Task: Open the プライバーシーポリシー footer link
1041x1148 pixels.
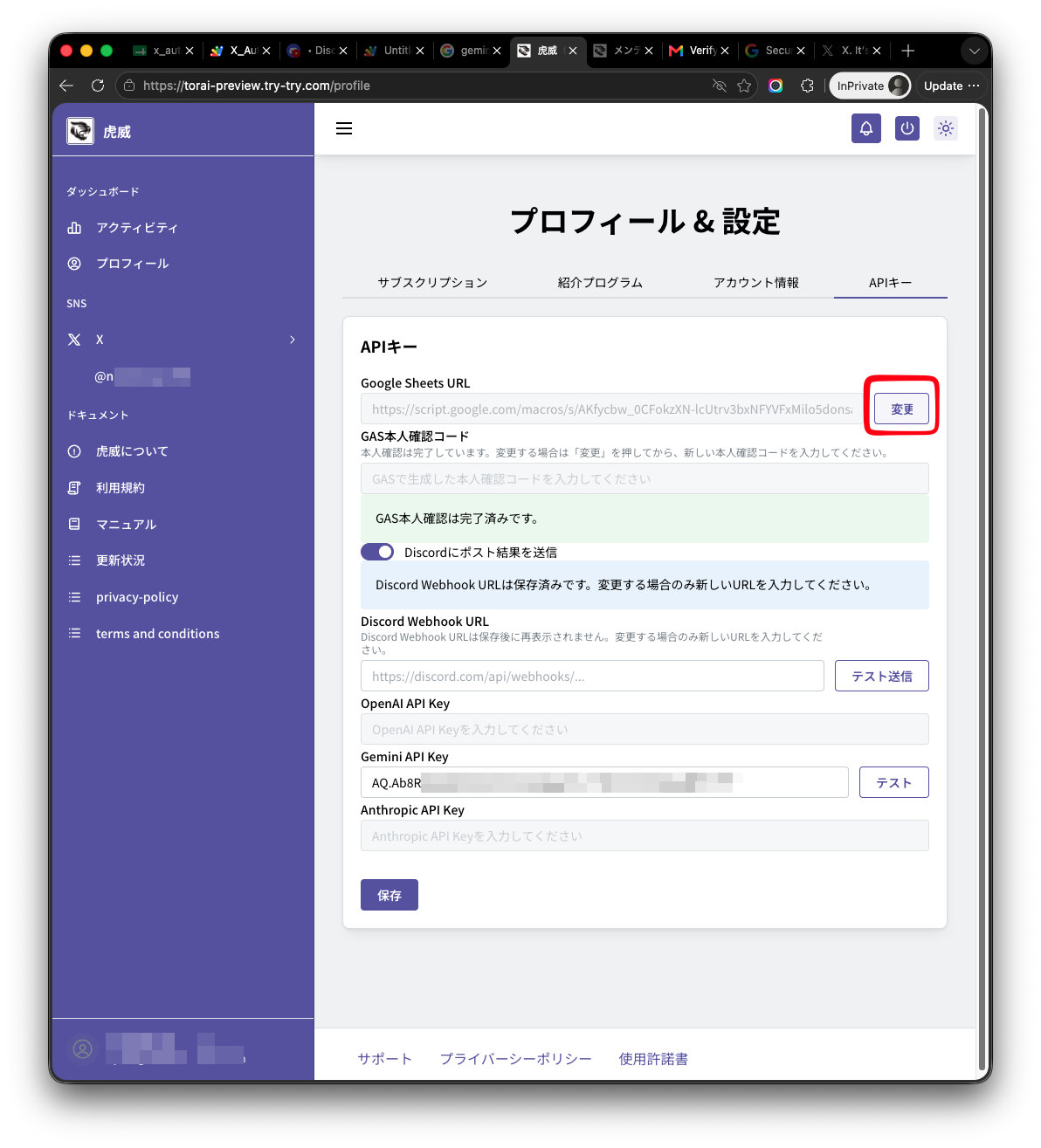Action: click(515, 1059)
